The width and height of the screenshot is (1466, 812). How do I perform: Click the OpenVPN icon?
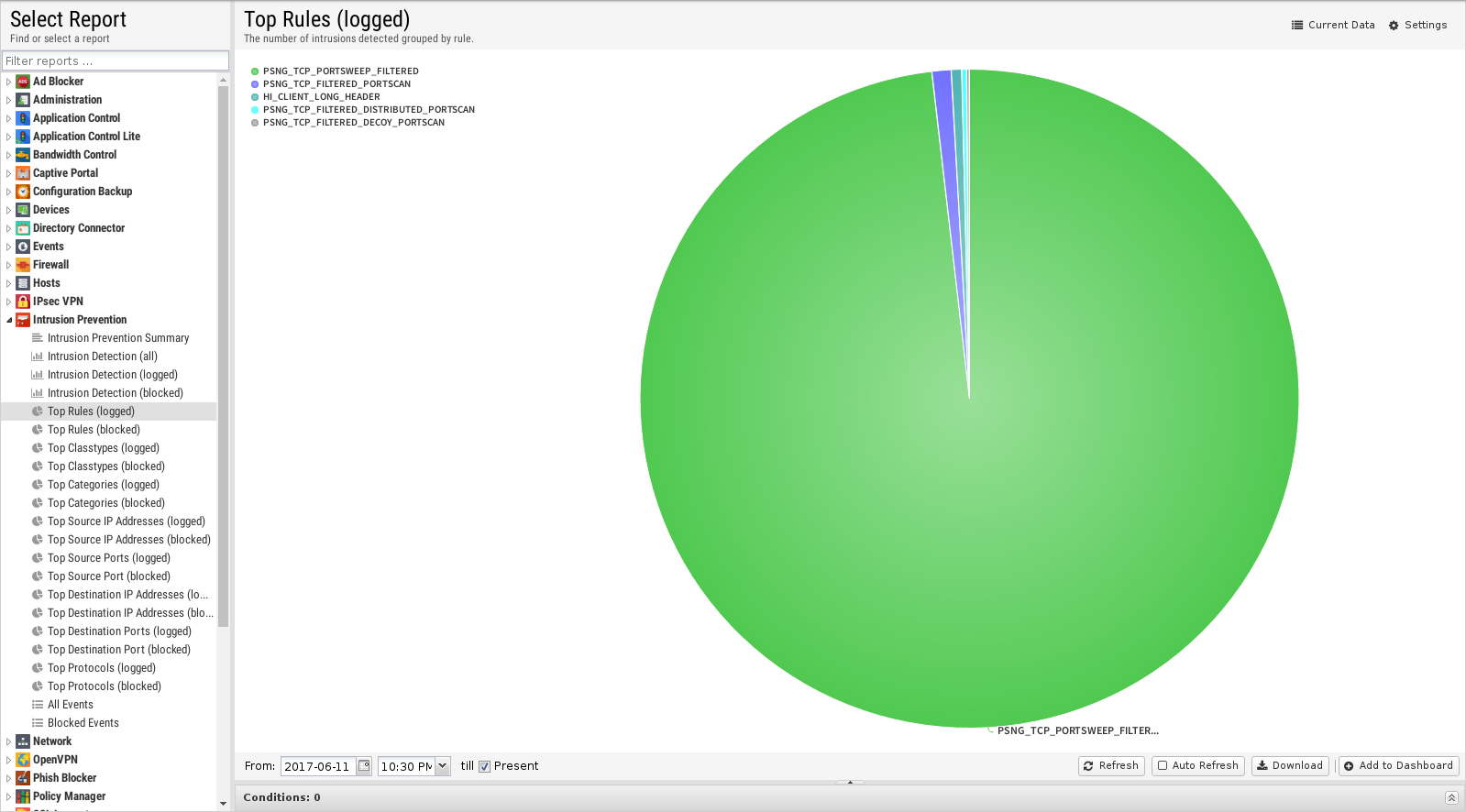[23, 760]
